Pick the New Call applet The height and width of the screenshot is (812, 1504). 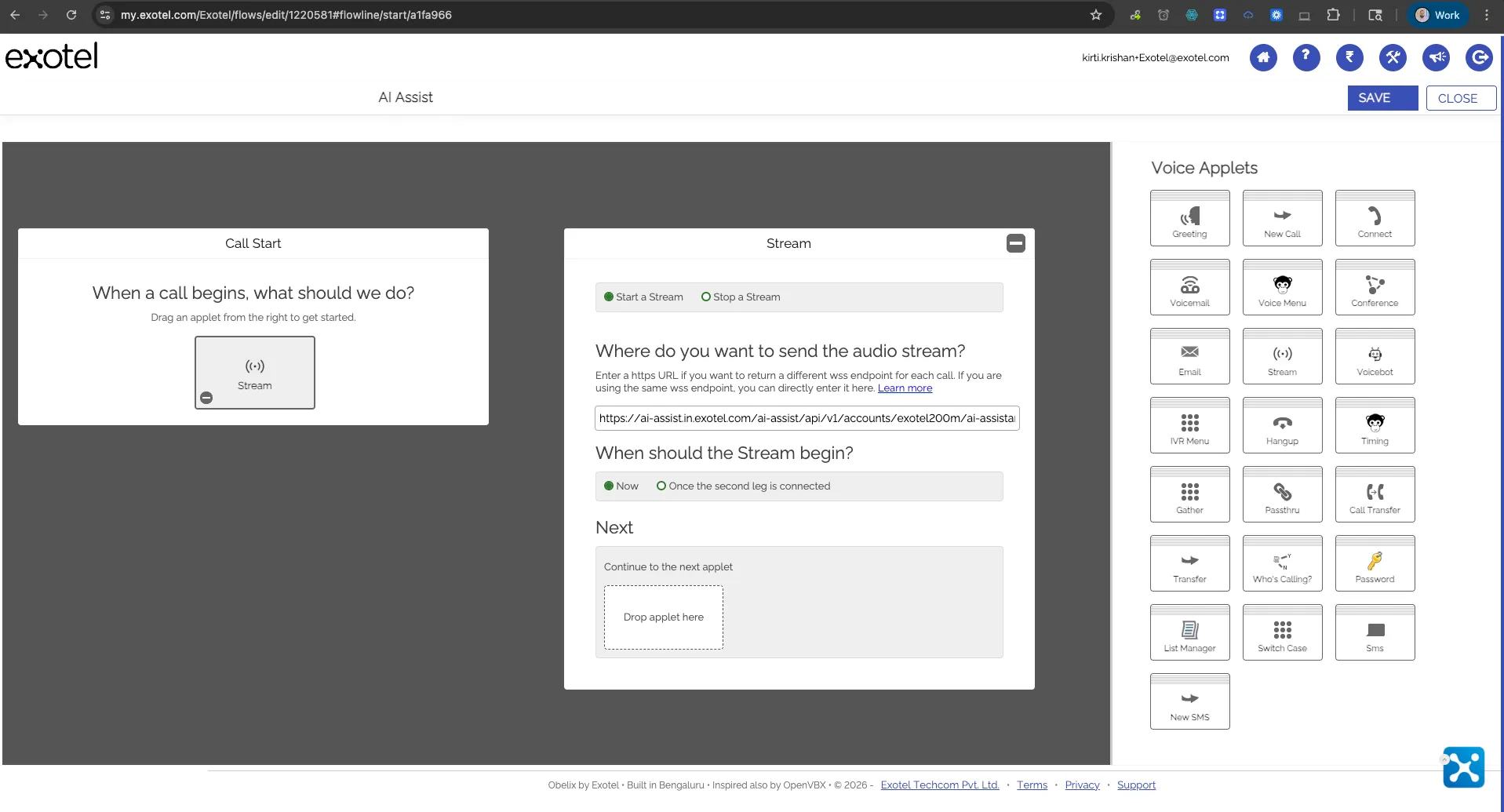click(1282, 218)
